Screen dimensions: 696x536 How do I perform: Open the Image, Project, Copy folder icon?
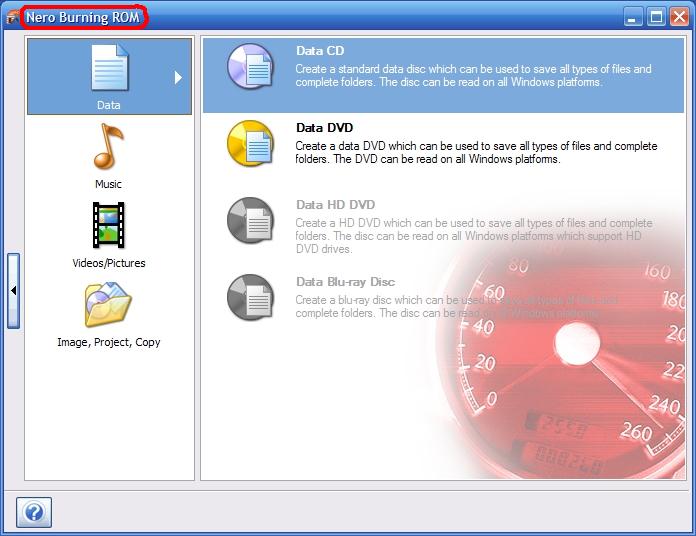click(x=108, y=304)
